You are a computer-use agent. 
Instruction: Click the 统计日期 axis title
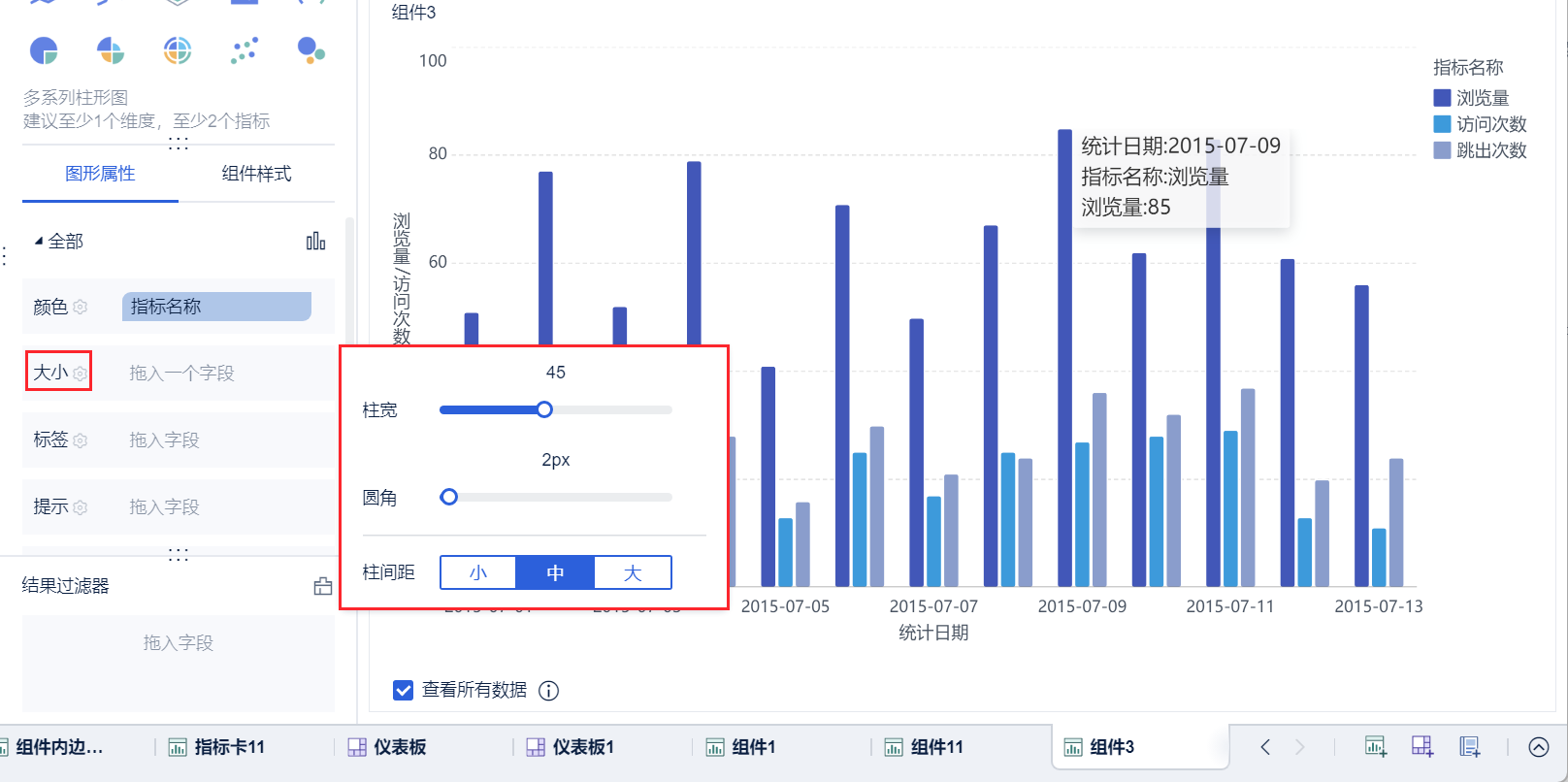[x=933, y=633]
